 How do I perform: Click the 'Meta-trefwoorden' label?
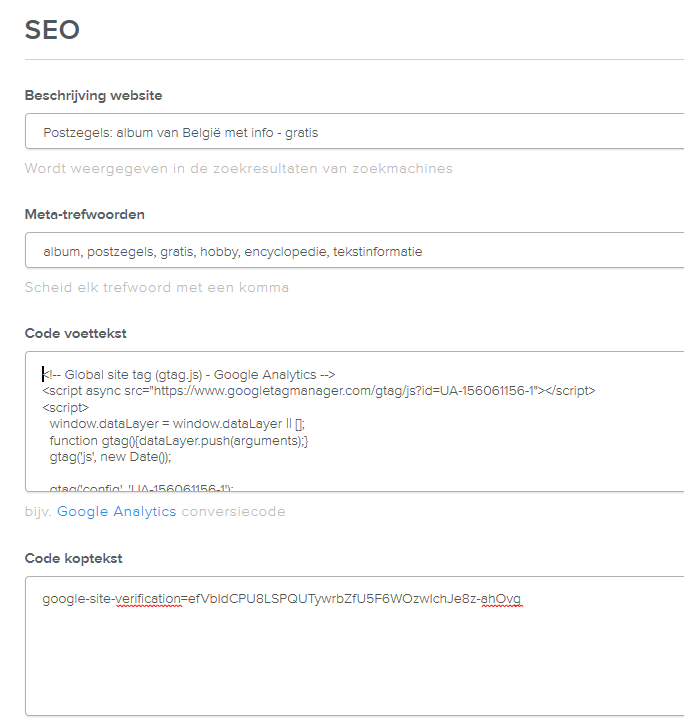point(84,215)
